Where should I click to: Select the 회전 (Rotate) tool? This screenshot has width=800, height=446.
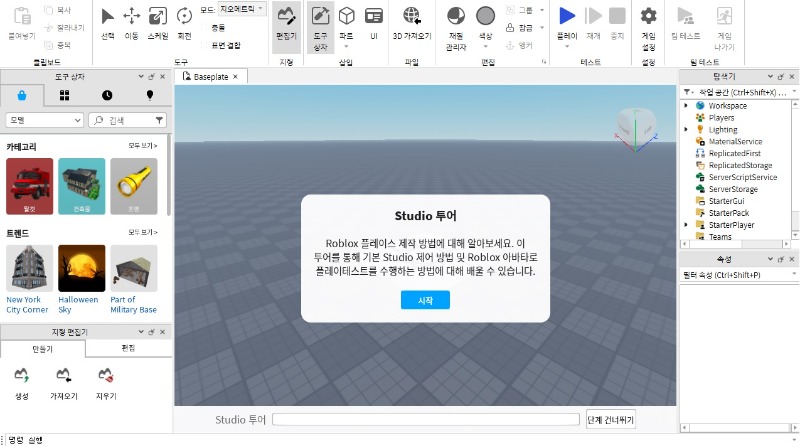pyautogui.click(x=184, y=23)
